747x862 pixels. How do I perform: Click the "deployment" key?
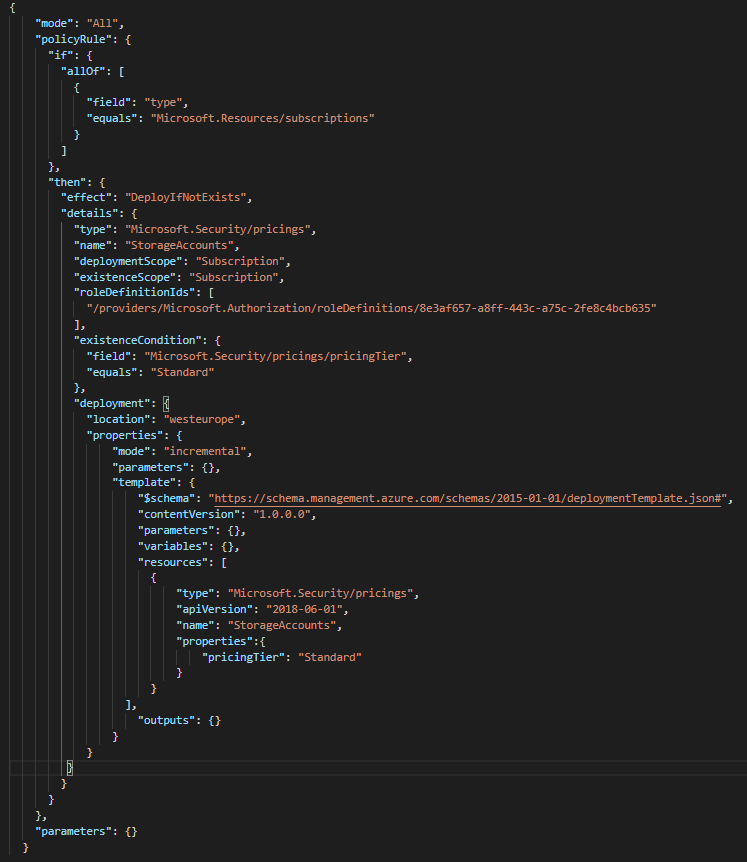point(112,404)
